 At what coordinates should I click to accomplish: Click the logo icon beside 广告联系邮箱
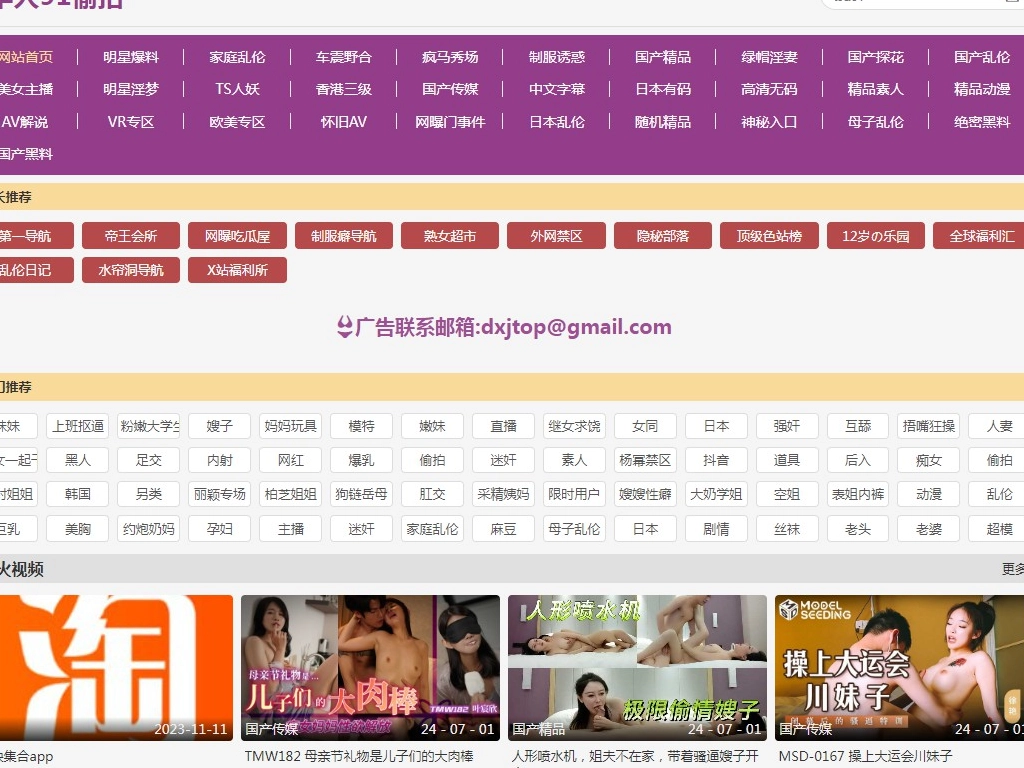point(345,327)
